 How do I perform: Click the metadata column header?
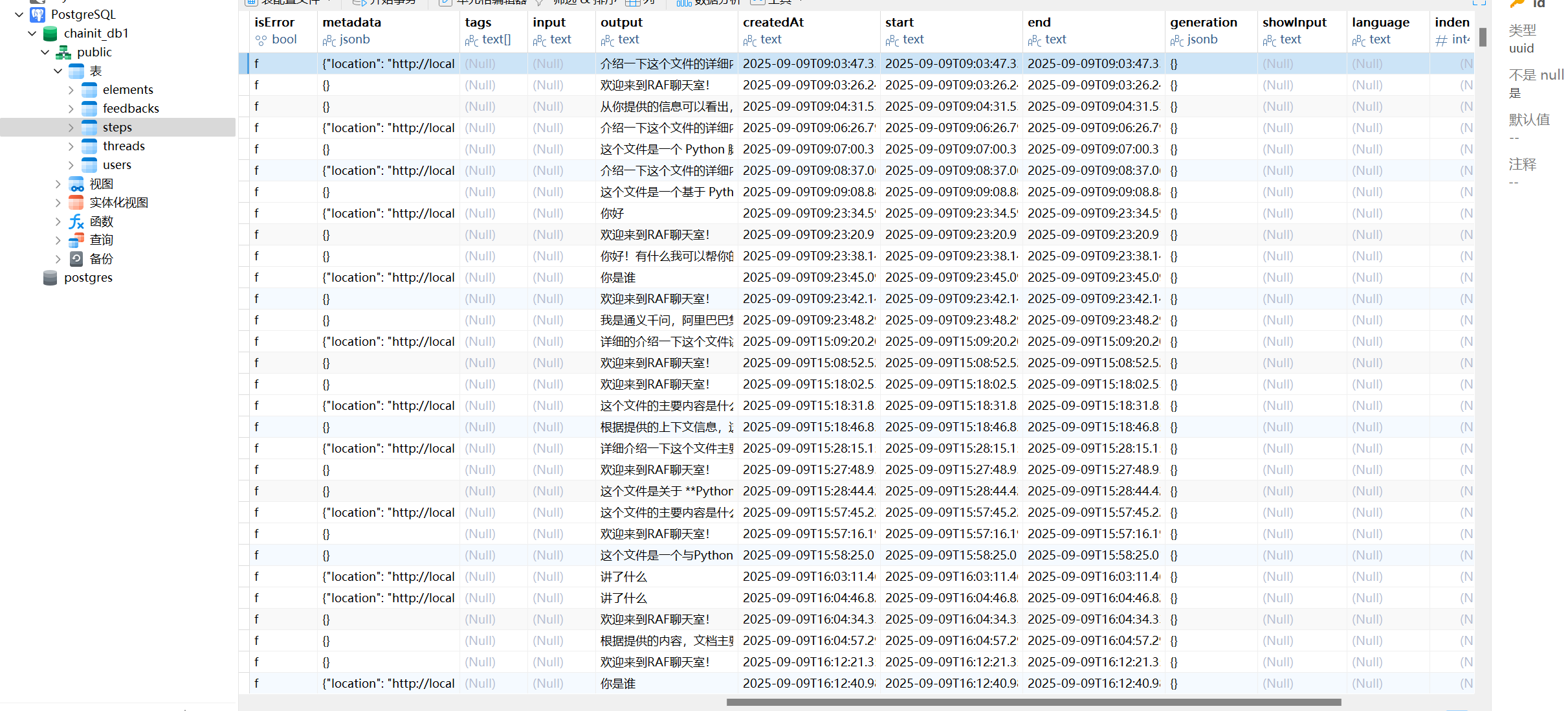(x=352, y=22)
